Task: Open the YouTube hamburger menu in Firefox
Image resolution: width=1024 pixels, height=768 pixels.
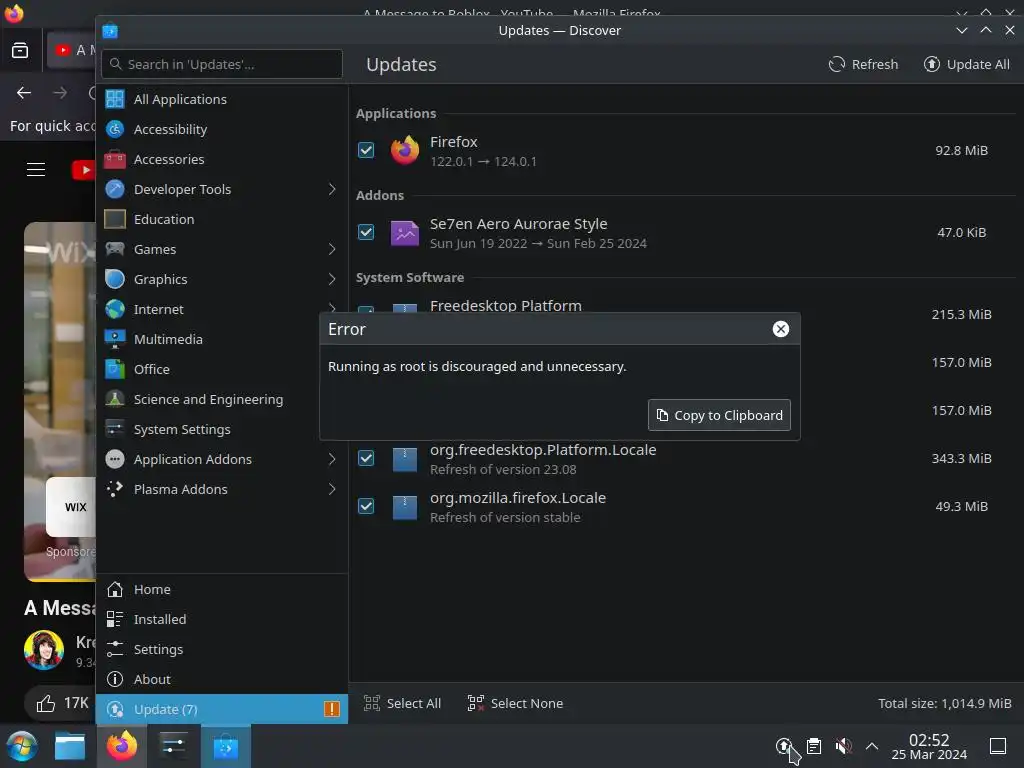Action: (36, 170)
